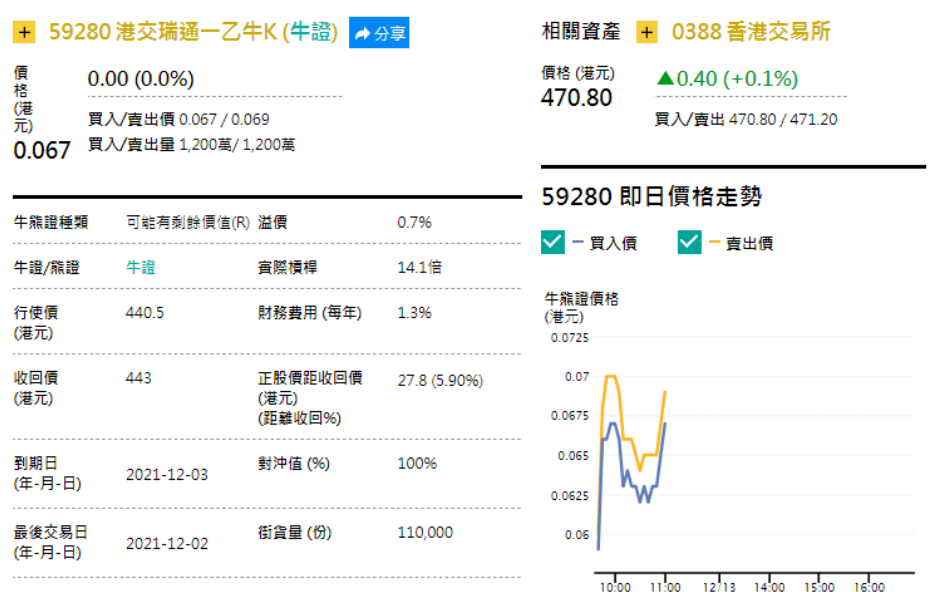This screenshot has height=592, width=938.
Task: Click the plus icon beside 0388 香港交易所
Action: click(647, 33)
